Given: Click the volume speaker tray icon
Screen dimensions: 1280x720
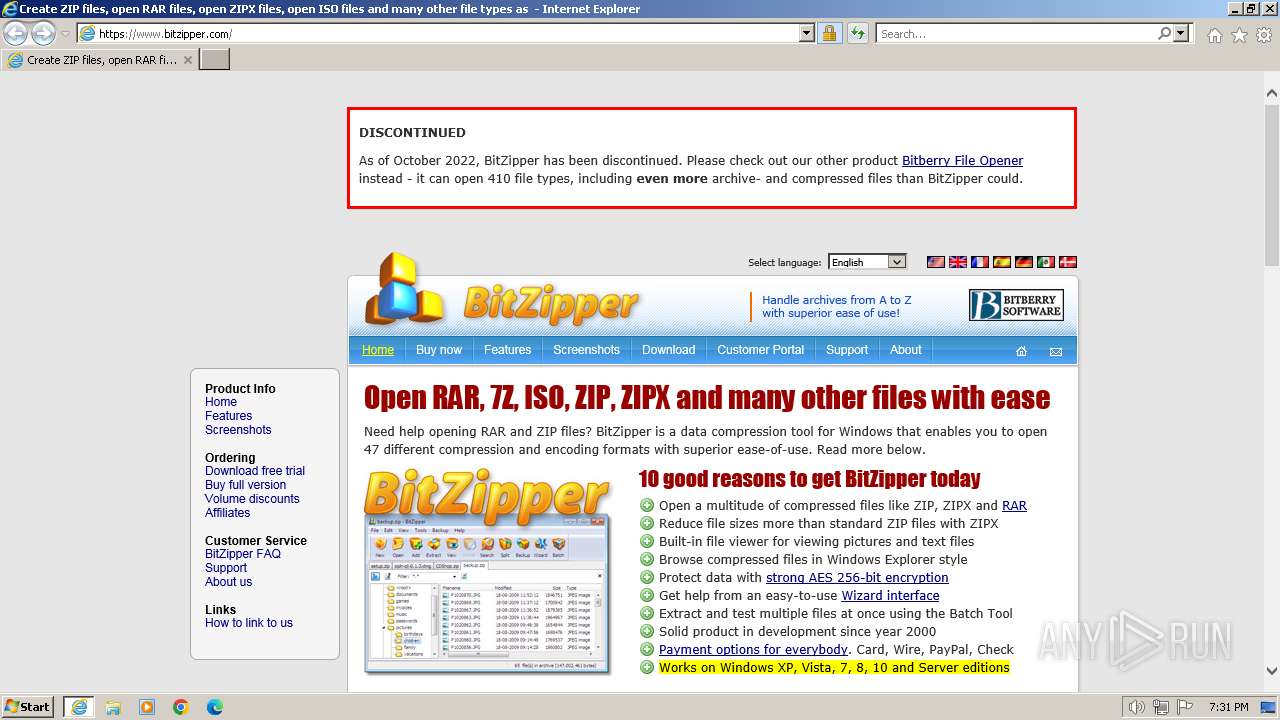Looking at the screenshot, I should click(1137, 707).
